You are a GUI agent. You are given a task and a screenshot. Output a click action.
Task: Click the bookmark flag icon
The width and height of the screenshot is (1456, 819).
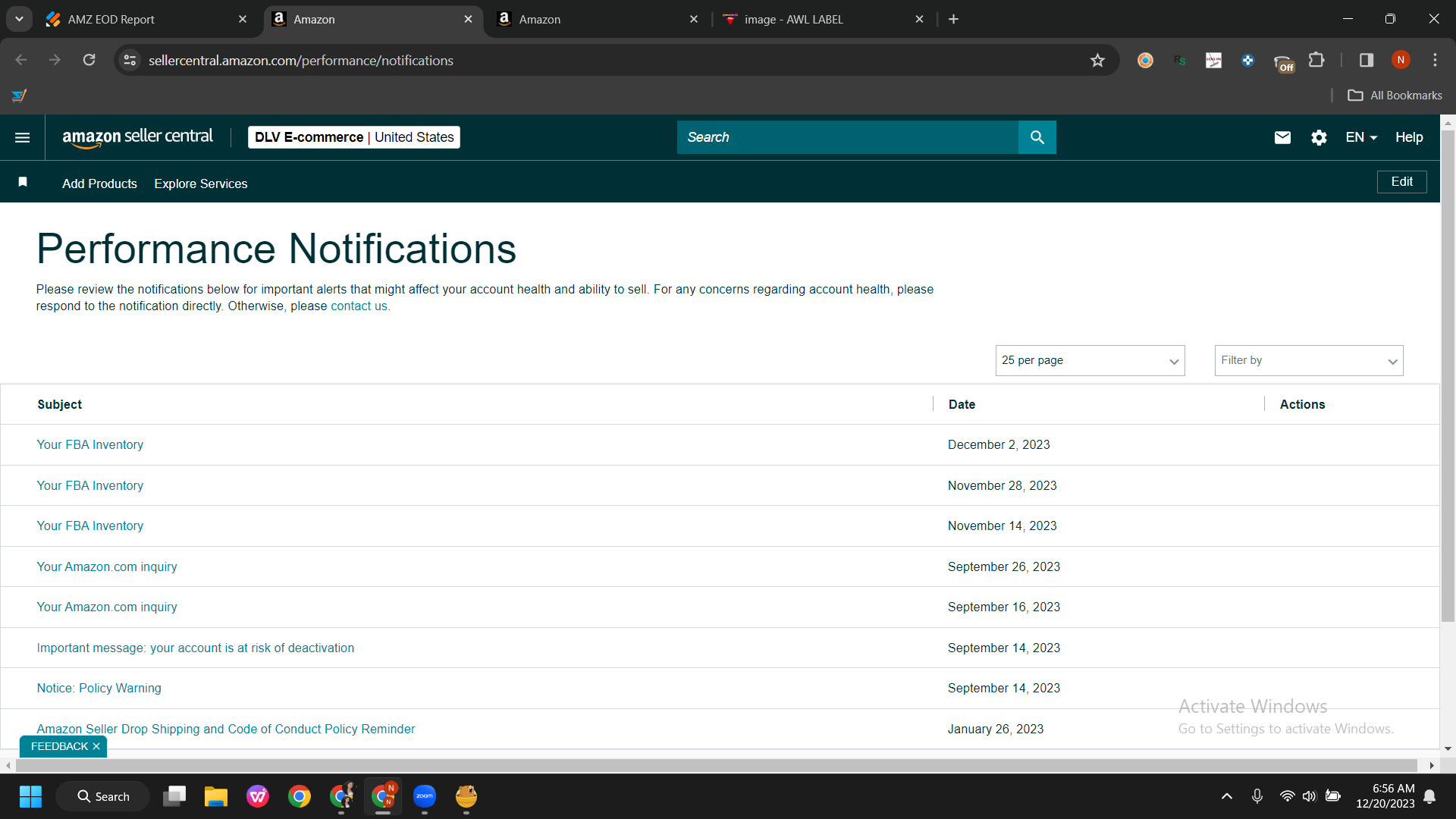23,182
